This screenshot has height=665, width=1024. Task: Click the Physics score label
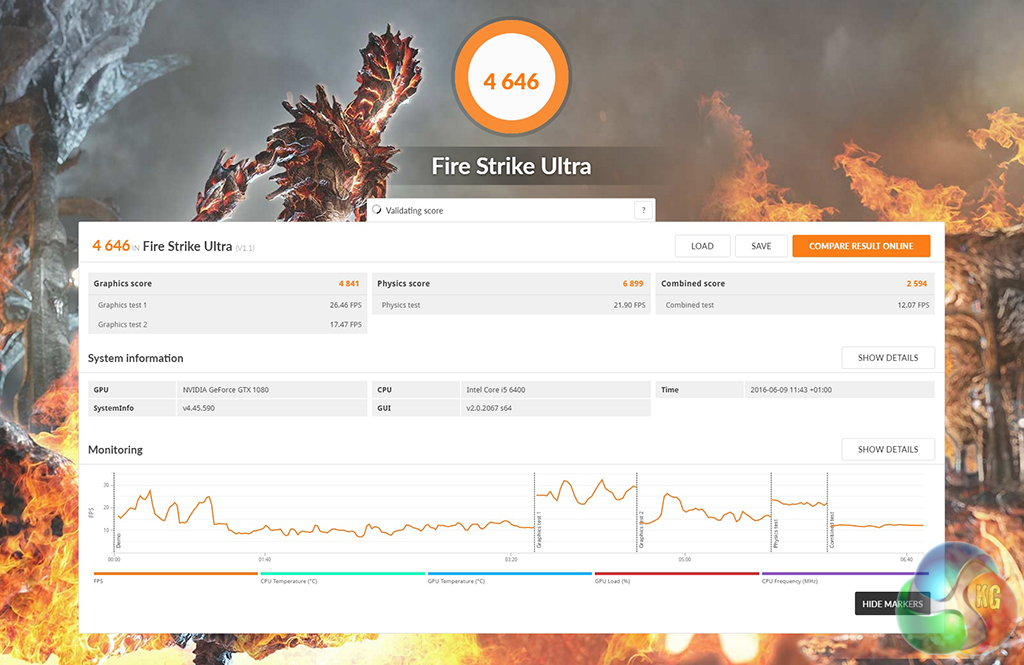403,284
